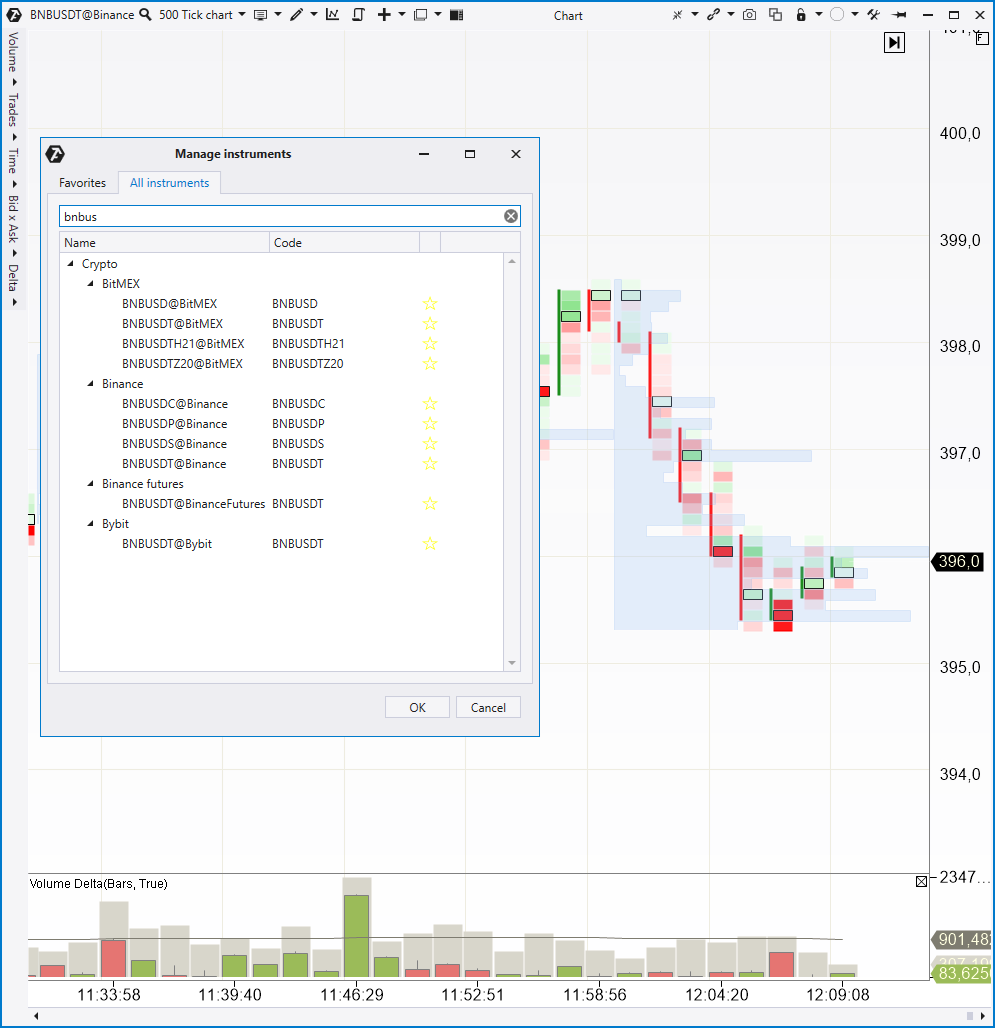Screen dimensions: 995x1028
Task: Expand the Trades side panel tab
Action: click(x=12, y=117)
